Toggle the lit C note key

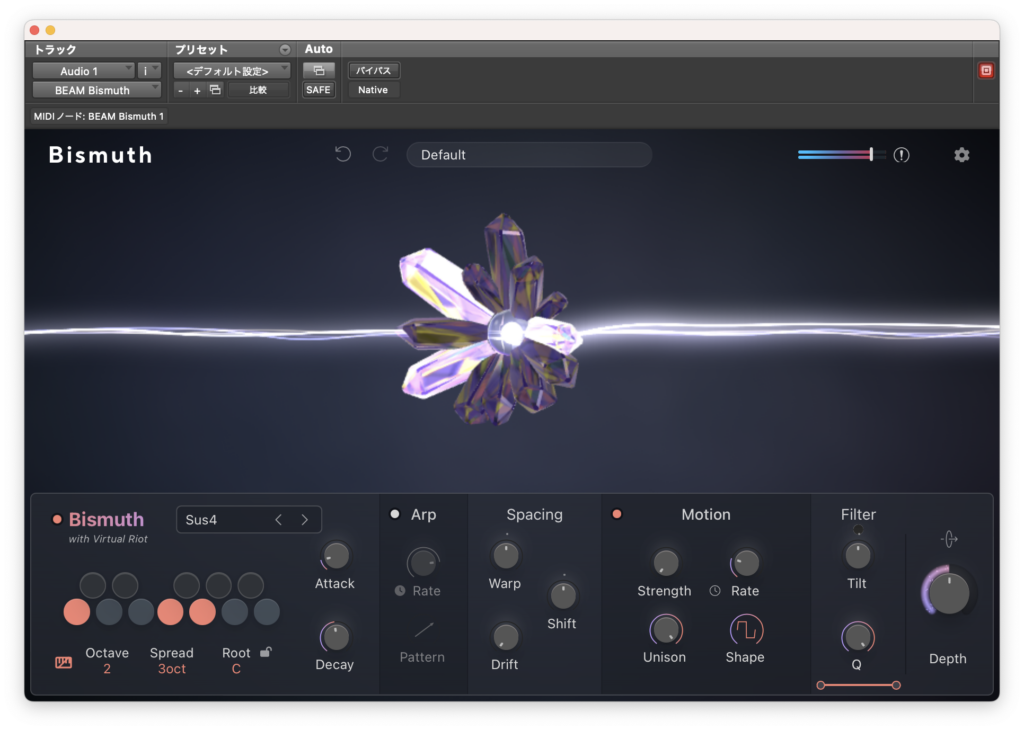point(77,612)
